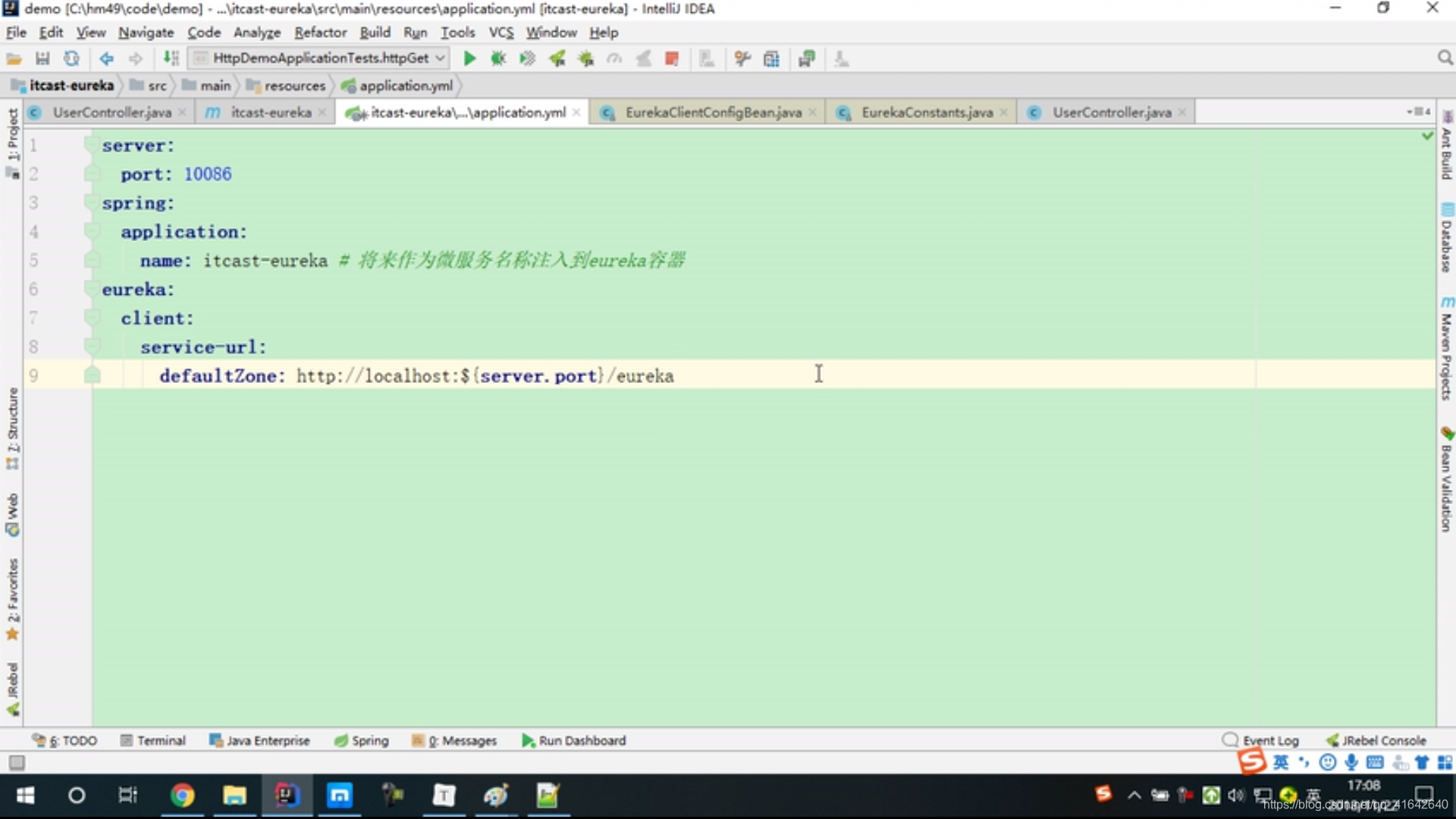Toggle the Maven Projects panel
Viewport: 1456px width, 819px height.
1446,349
